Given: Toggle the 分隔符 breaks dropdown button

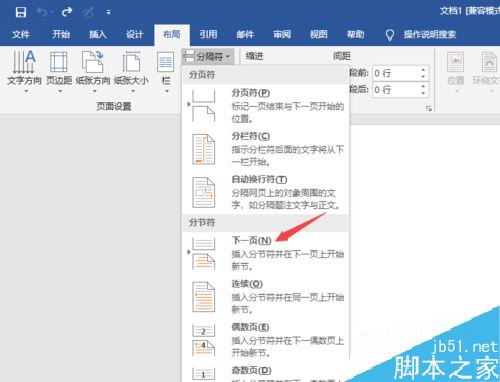Looking at the screenshot, I should tap(208, 56).
